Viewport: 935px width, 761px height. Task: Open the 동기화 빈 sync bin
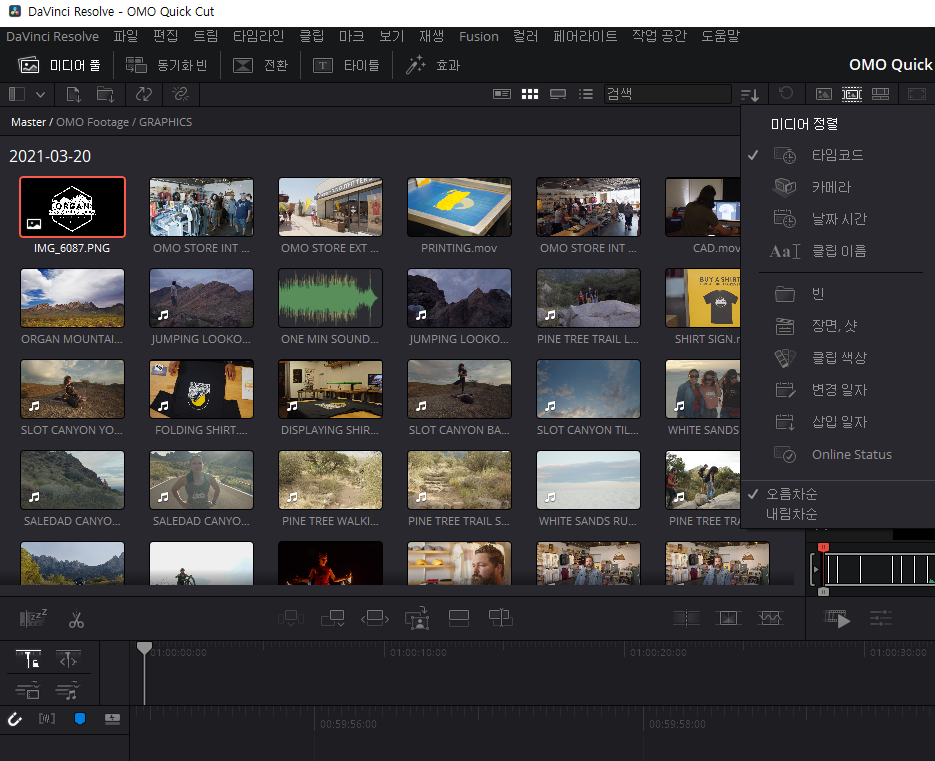166,65
